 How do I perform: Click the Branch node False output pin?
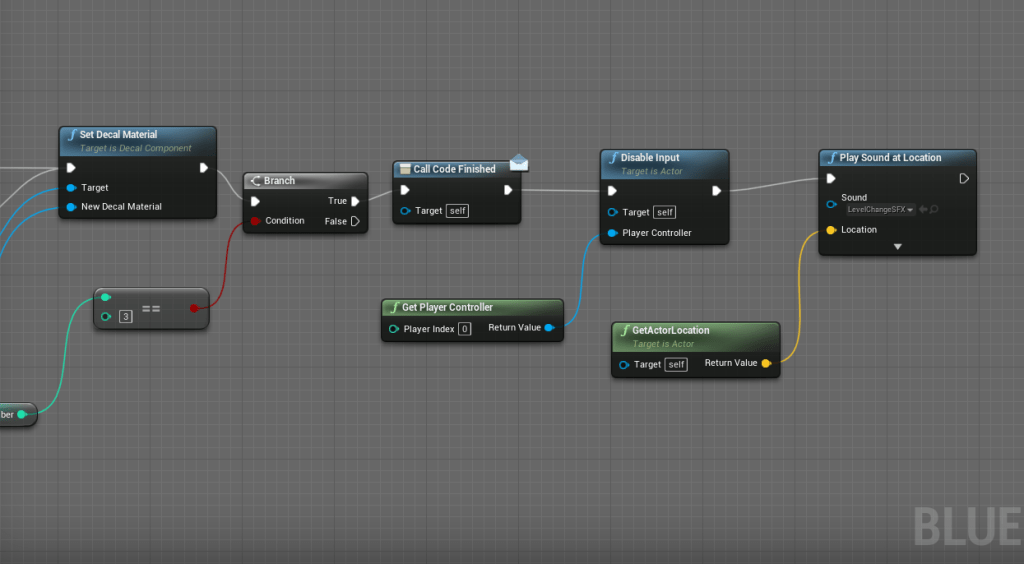point(355,221)
